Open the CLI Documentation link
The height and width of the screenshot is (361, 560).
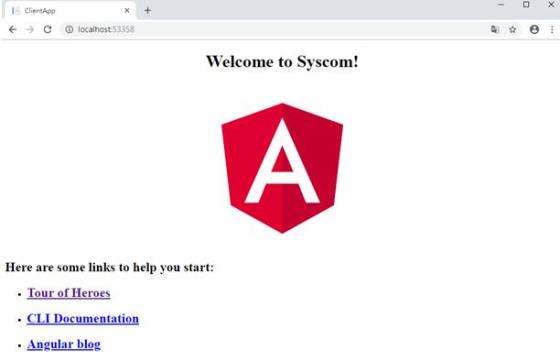(83, 319)
